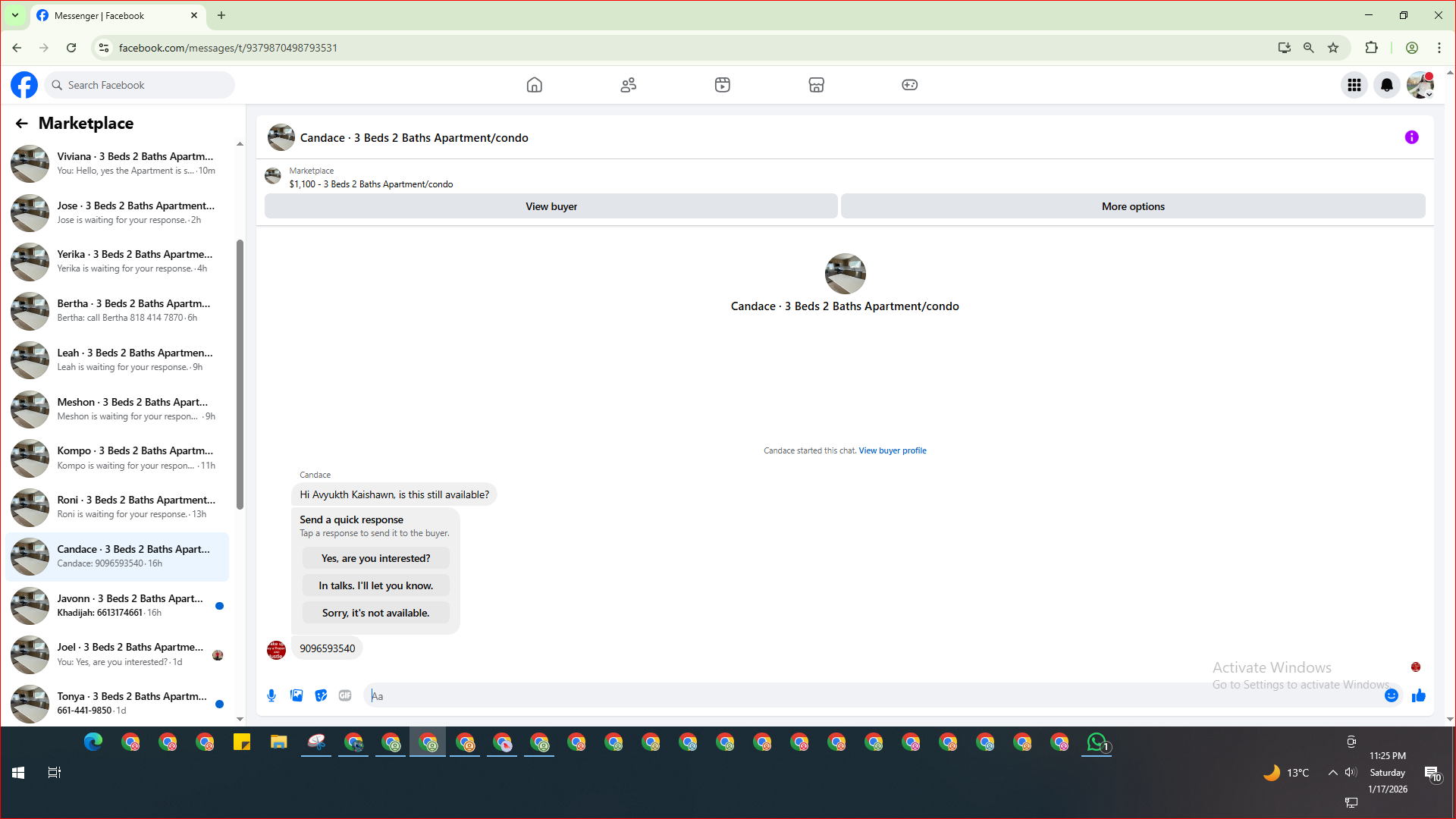This screenshot has width=1456, height=819.
Task: Click the View buyer button
Action: (x=551, y=206)
